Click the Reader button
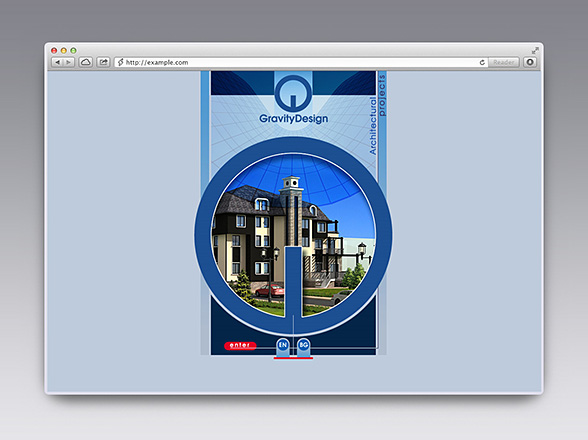Image resolution: width=588 pixels, height=440 pixels. [504, 62]
